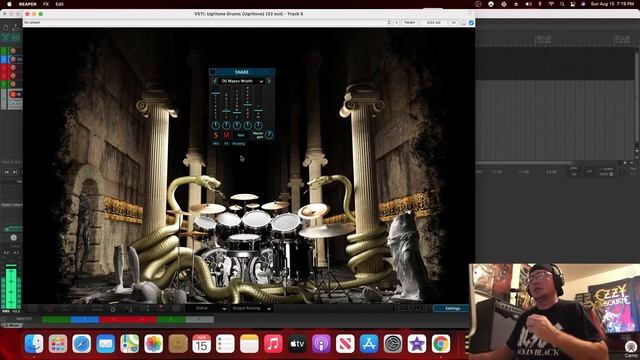Switch to the FX tab in Snare panel
Image resolution: width=640 pixels, height=360 pixels.
[x=226, y=144]
